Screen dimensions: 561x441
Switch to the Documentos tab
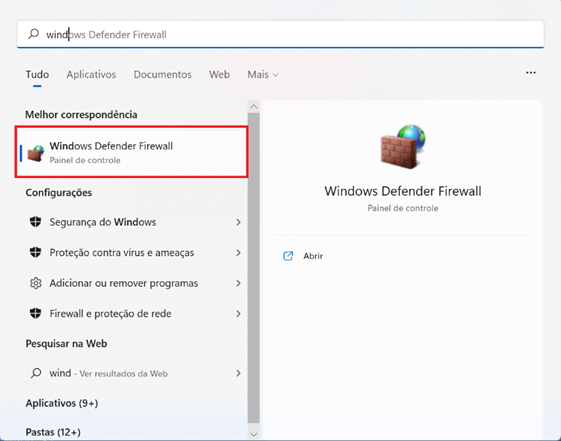click(x=162, y=74)
